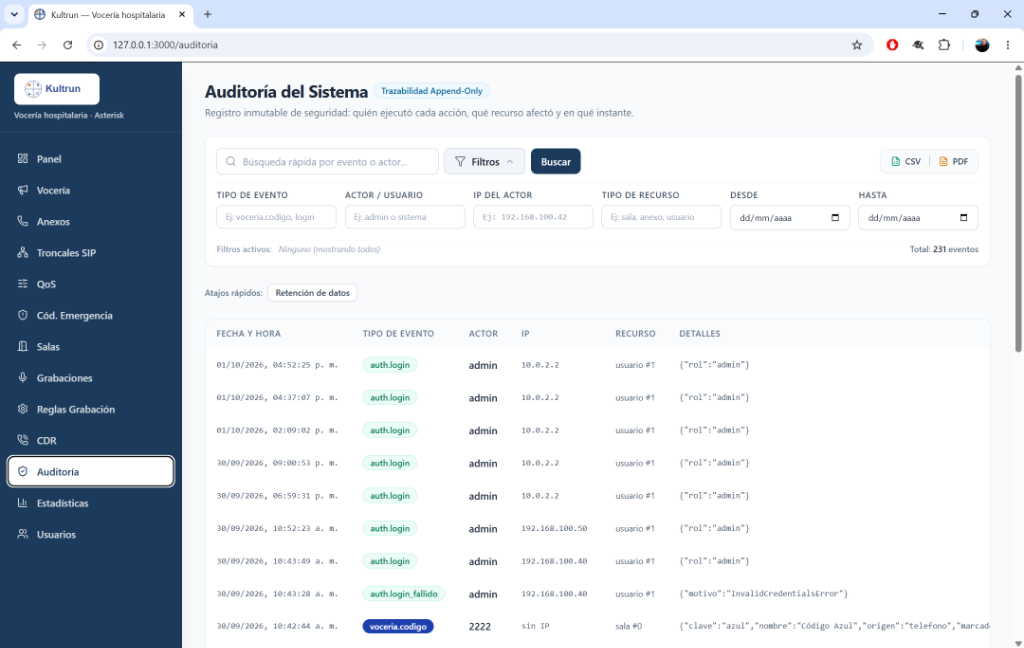Click the Actor / Usuario filter field
Viewport: 1024px width, 648px height.
(x=405, y=217)
